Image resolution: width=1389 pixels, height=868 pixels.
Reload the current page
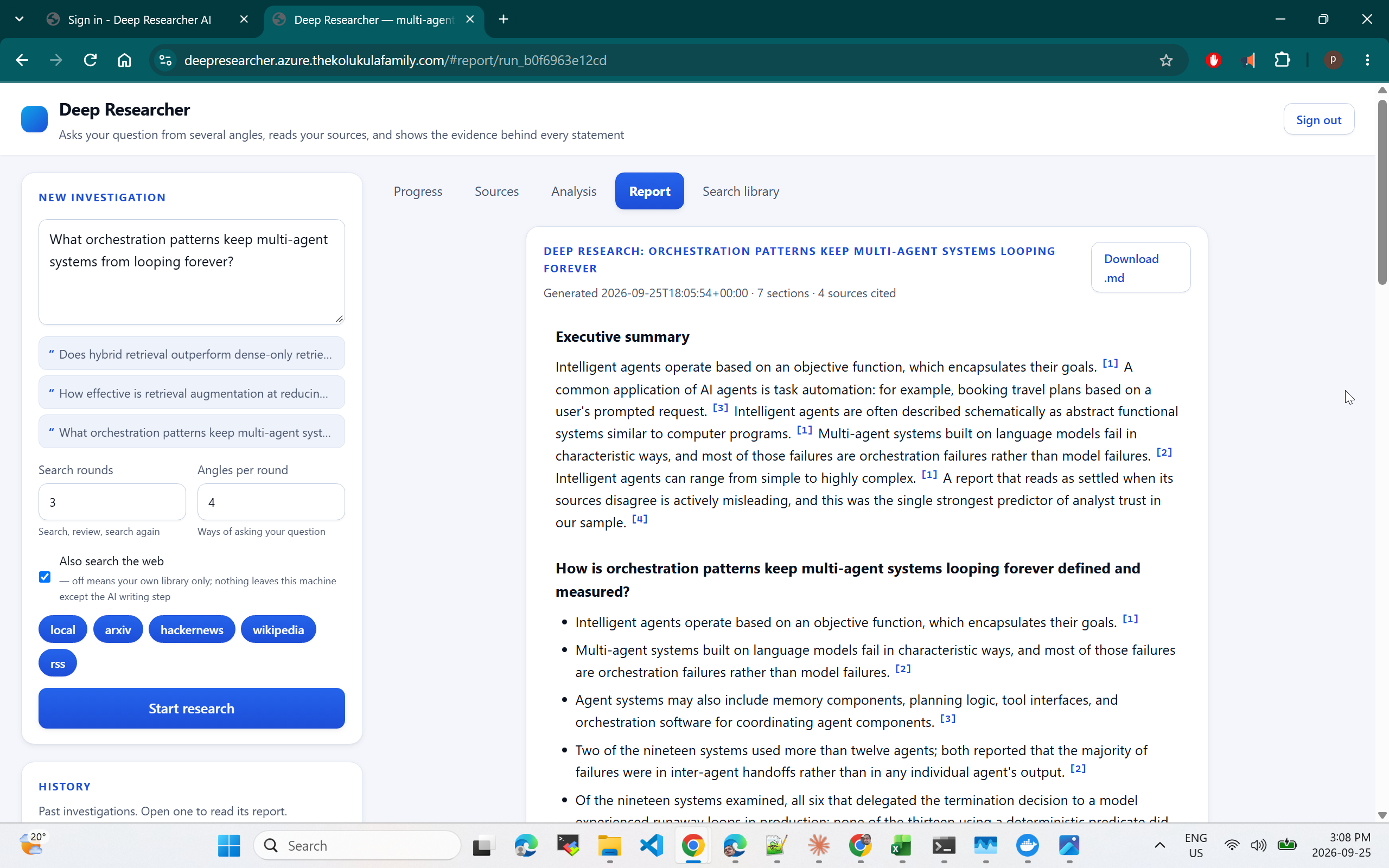[x=90, y=60]
